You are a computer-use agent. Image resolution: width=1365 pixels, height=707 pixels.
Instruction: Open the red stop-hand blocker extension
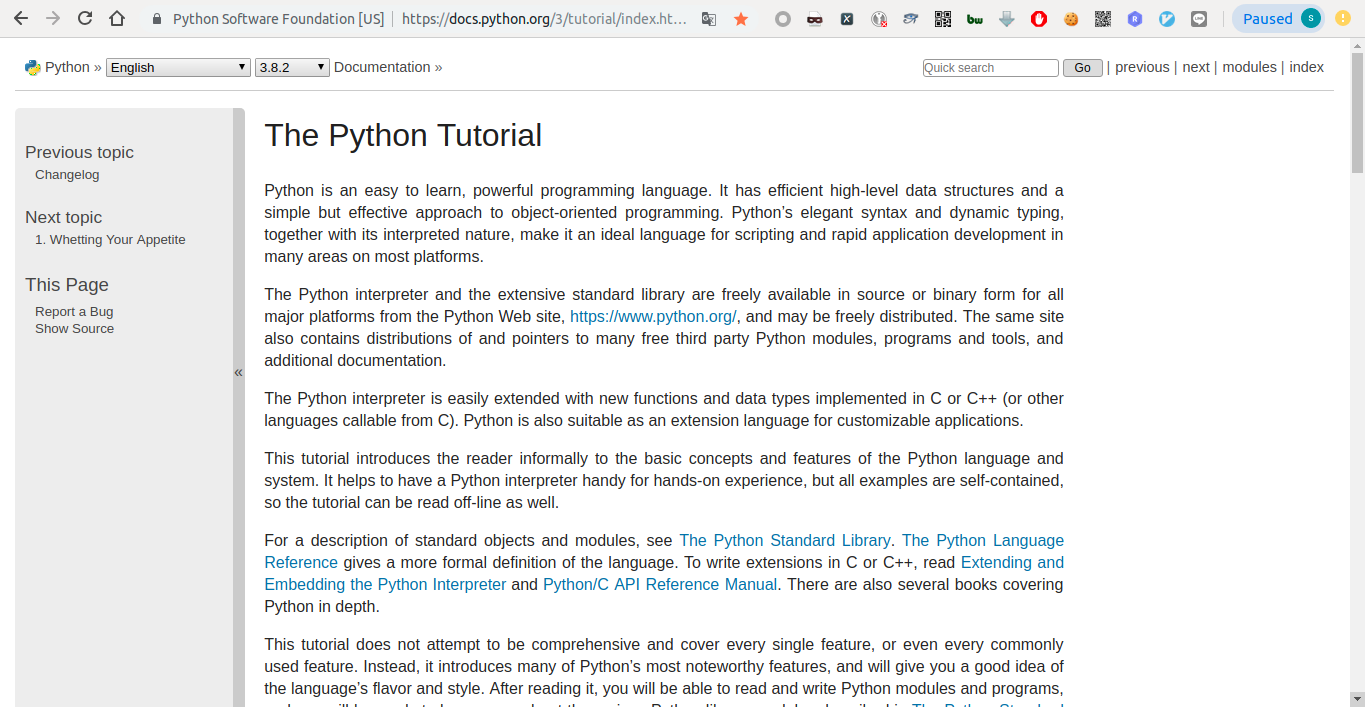(1038, 18)
